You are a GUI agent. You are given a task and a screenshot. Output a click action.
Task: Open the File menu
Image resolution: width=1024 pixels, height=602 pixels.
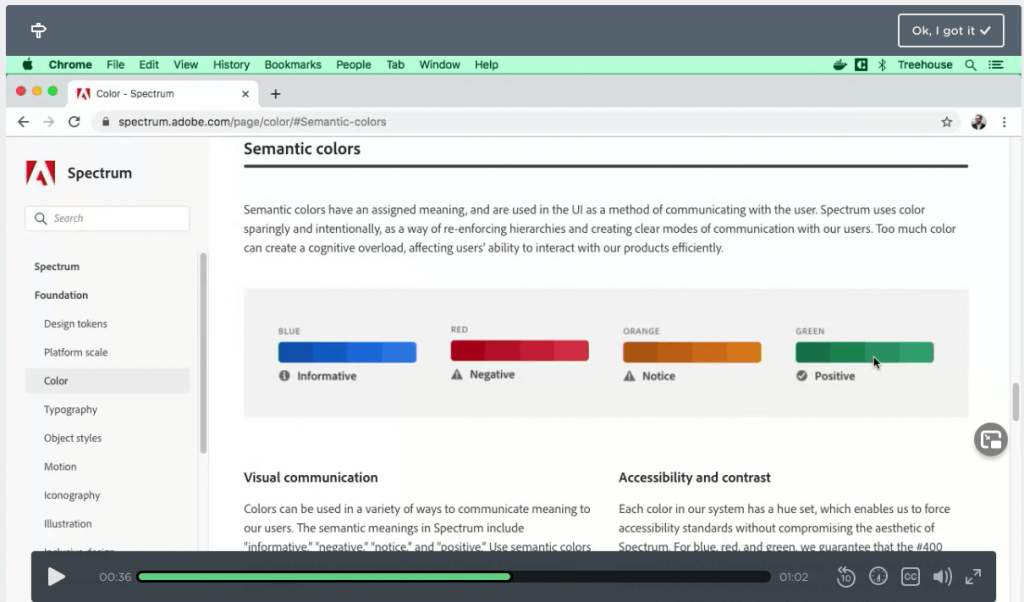tap(116, 65)
